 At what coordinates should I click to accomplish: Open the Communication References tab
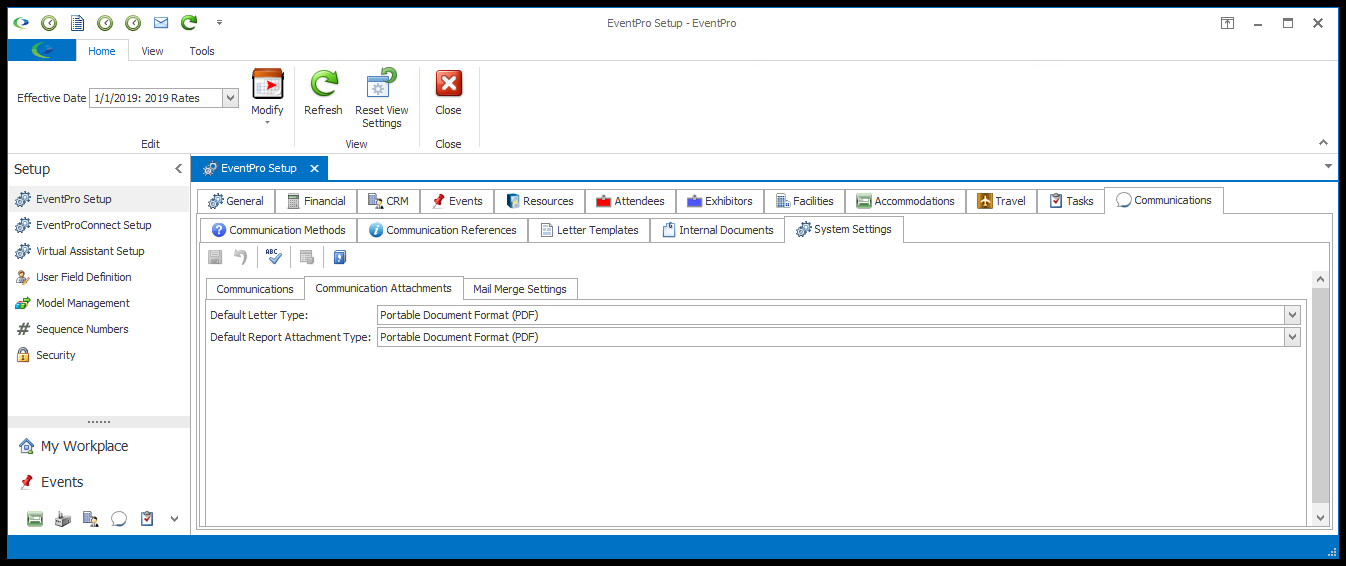coord(442,230)
